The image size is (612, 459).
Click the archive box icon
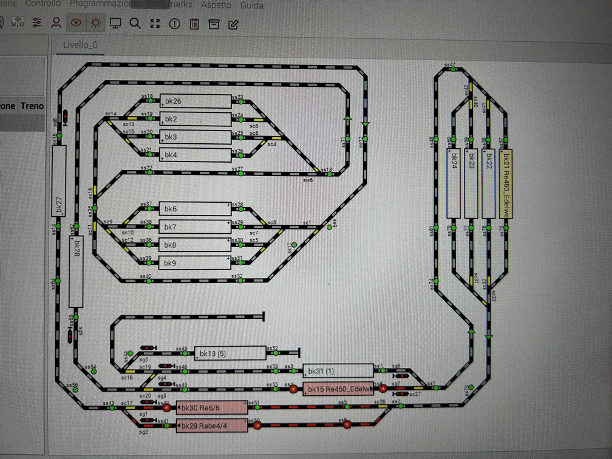tap(213, 22)
